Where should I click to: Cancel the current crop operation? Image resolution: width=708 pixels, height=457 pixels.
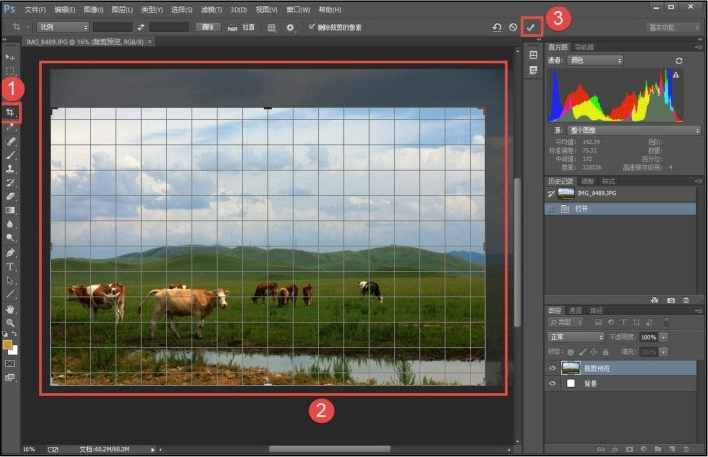pos(513,28)
